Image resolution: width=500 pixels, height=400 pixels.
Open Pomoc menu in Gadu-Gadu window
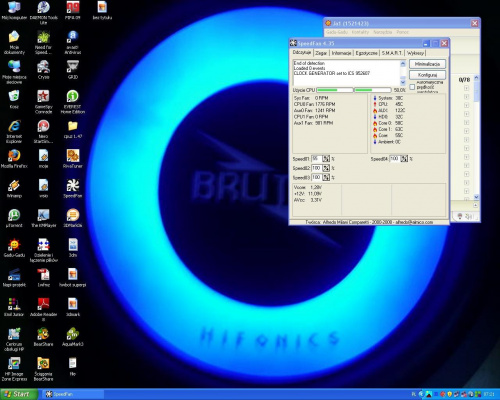point(403,32)
